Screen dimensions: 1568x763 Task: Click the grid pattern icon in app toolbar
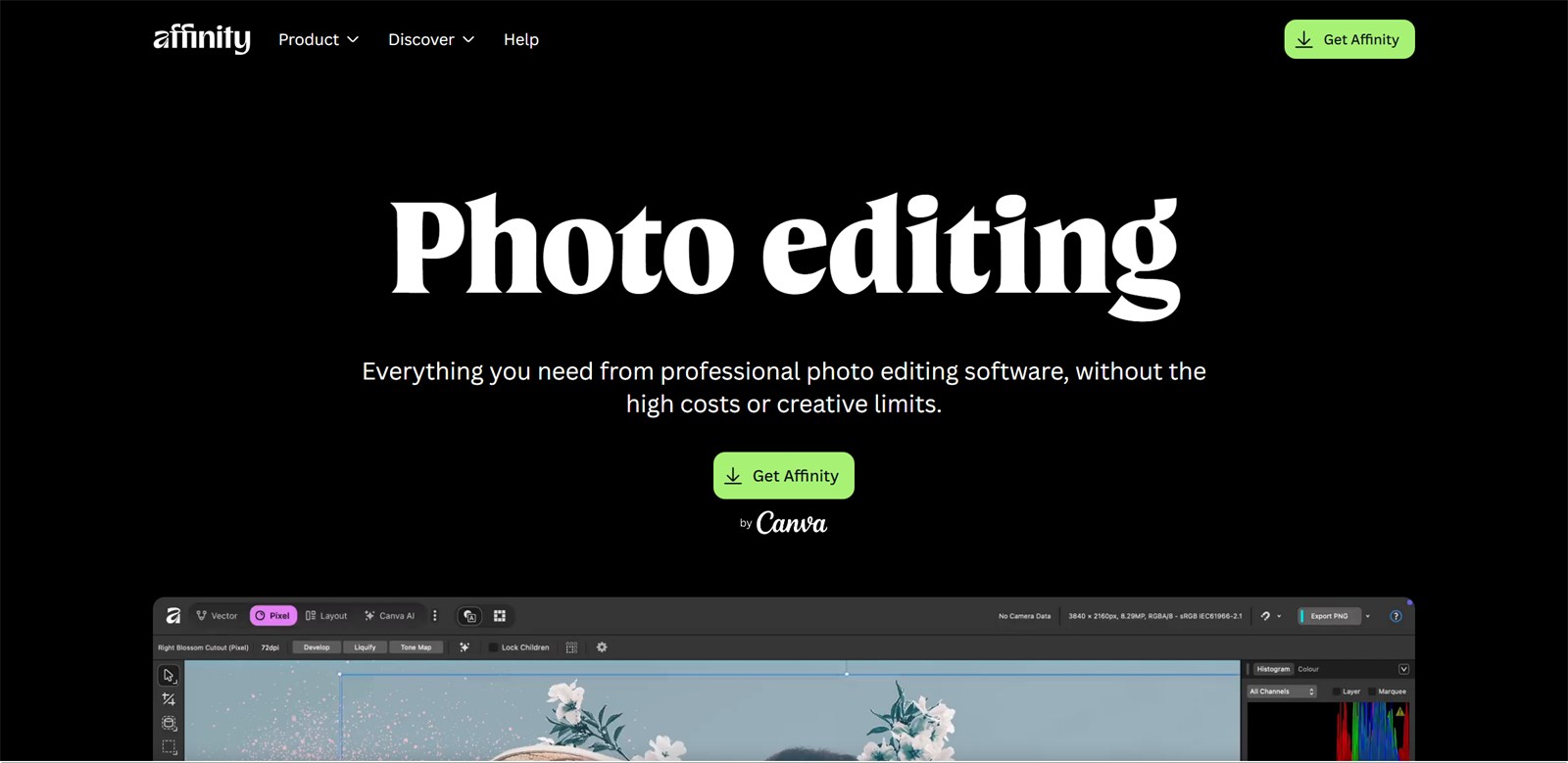click(x=500, y=616)
